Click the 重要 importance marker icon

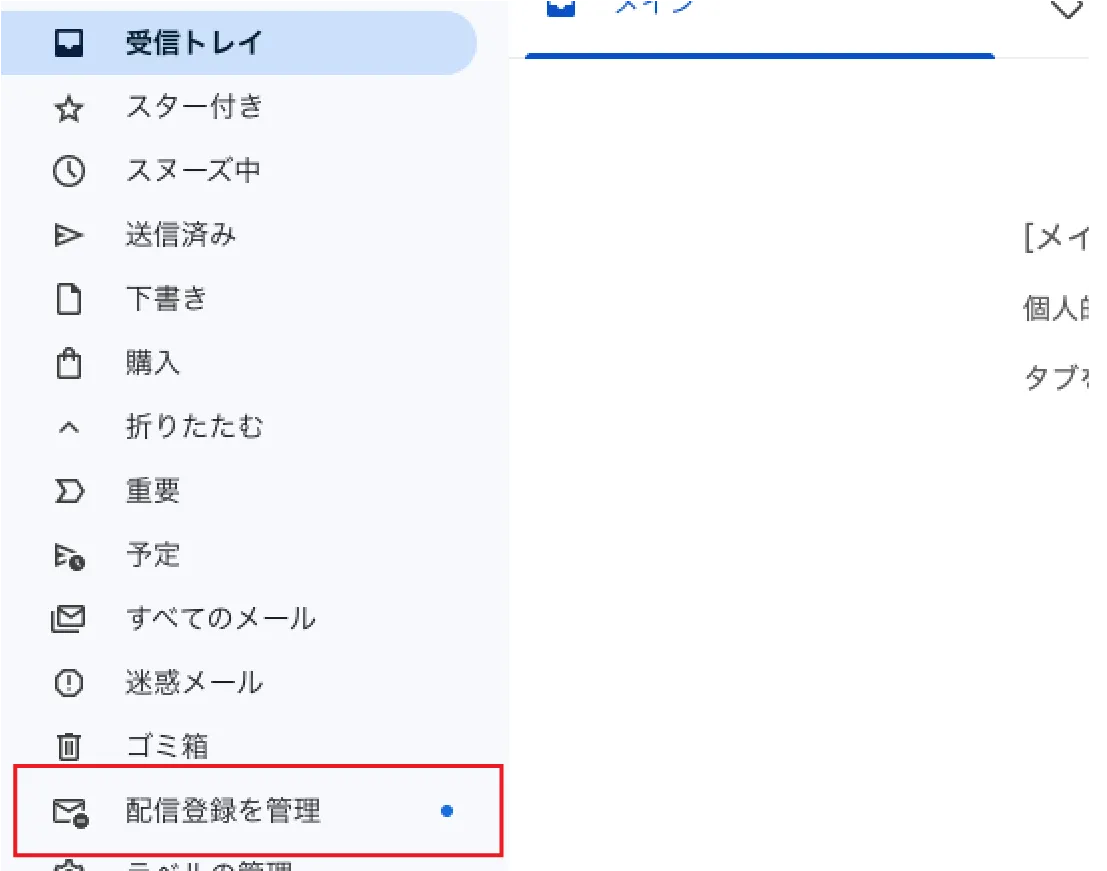(x=68, y=490)
